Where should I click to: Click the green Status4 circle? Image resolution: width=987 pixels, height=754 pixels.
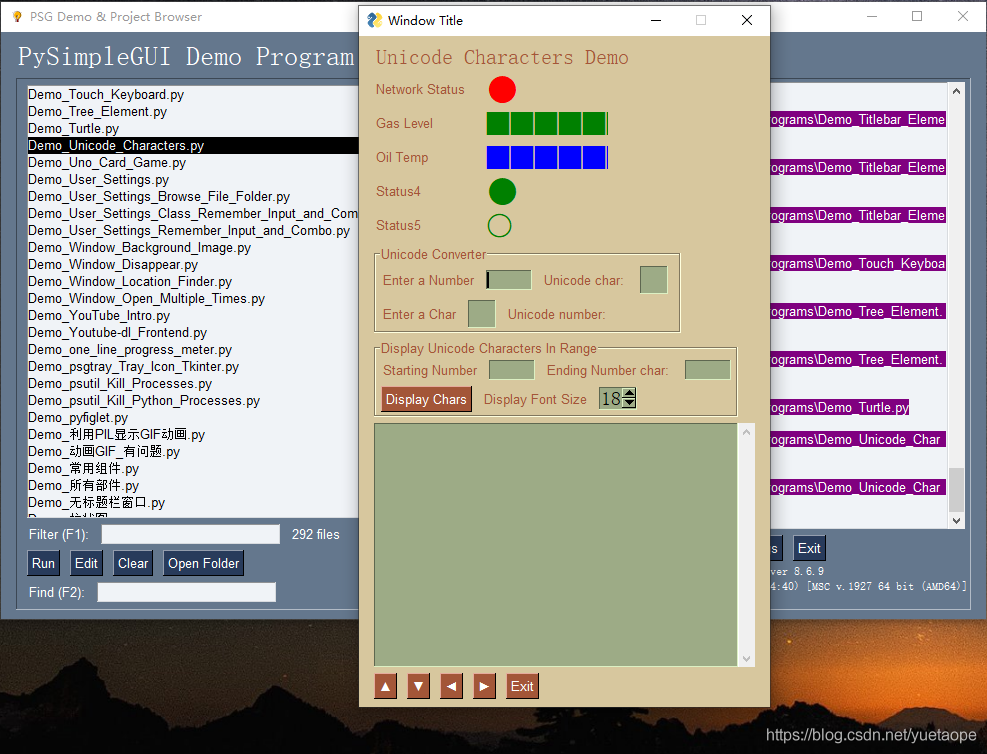click(502, 191)
